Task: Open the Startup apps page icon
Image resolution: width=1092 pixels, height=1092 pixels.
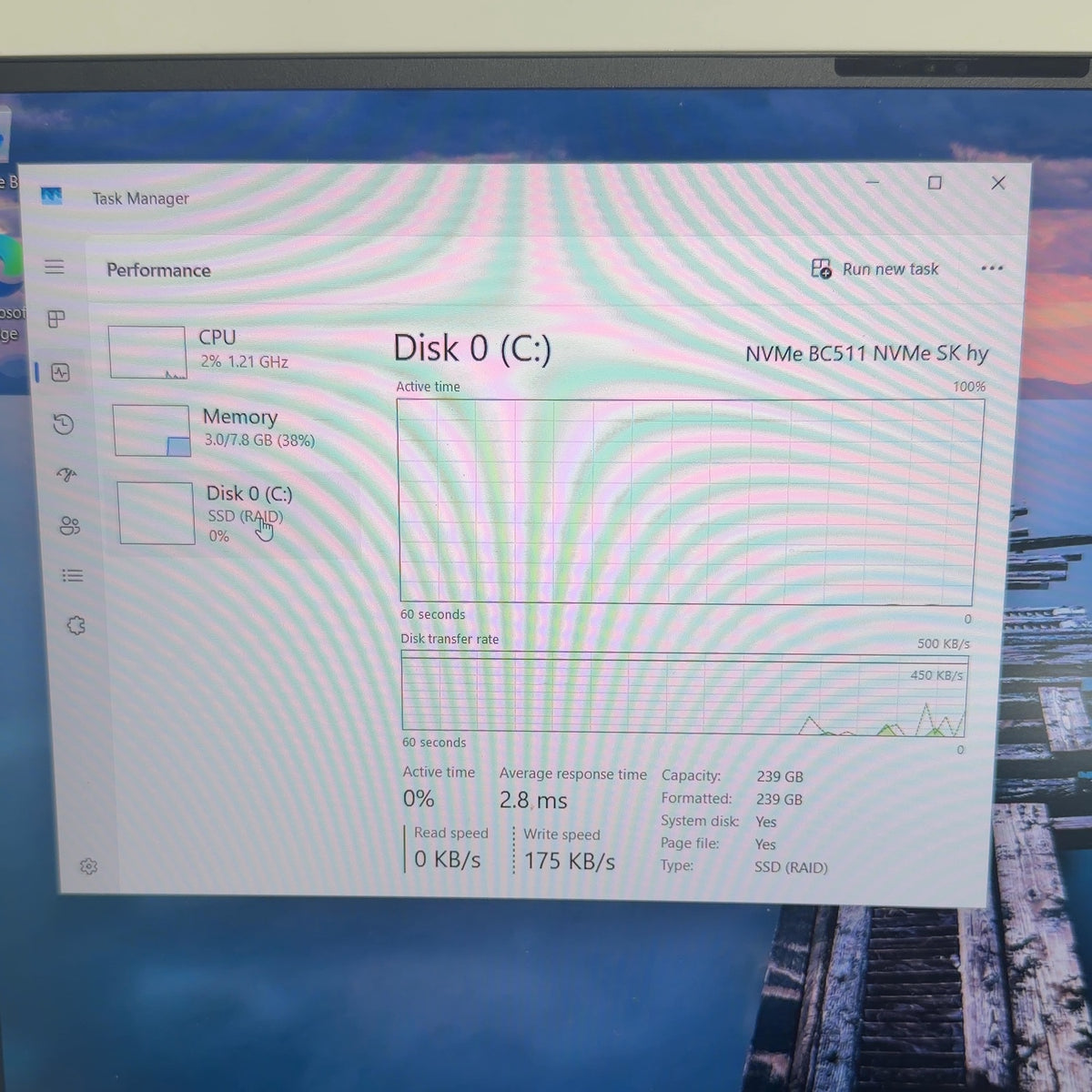Action: 67,474
